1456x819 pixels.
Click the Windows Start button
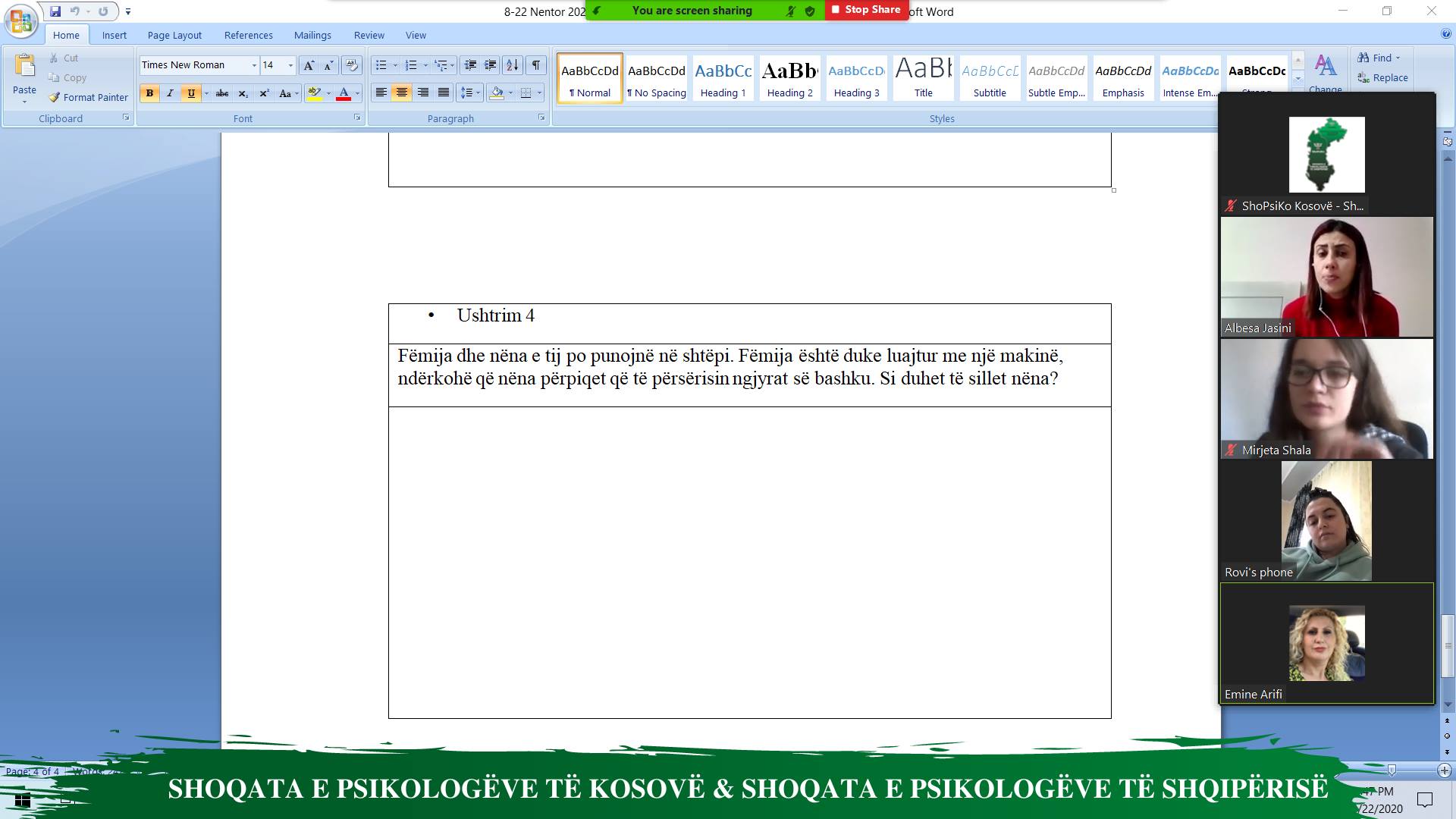pyautogui.click(x=23, y=801)
